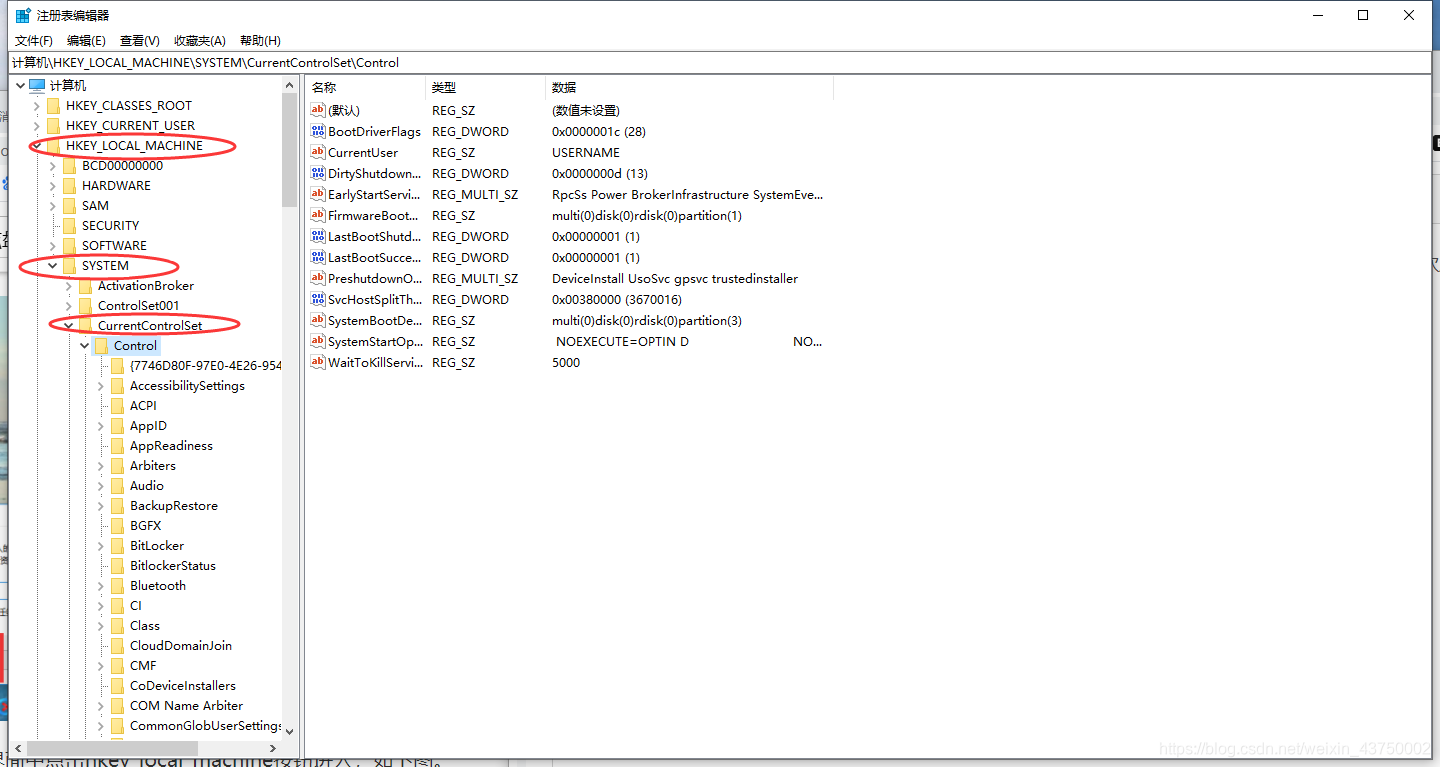Expand the SOFTWARE key chevron
1440x767 pixels.
click(x=53, y=246)
